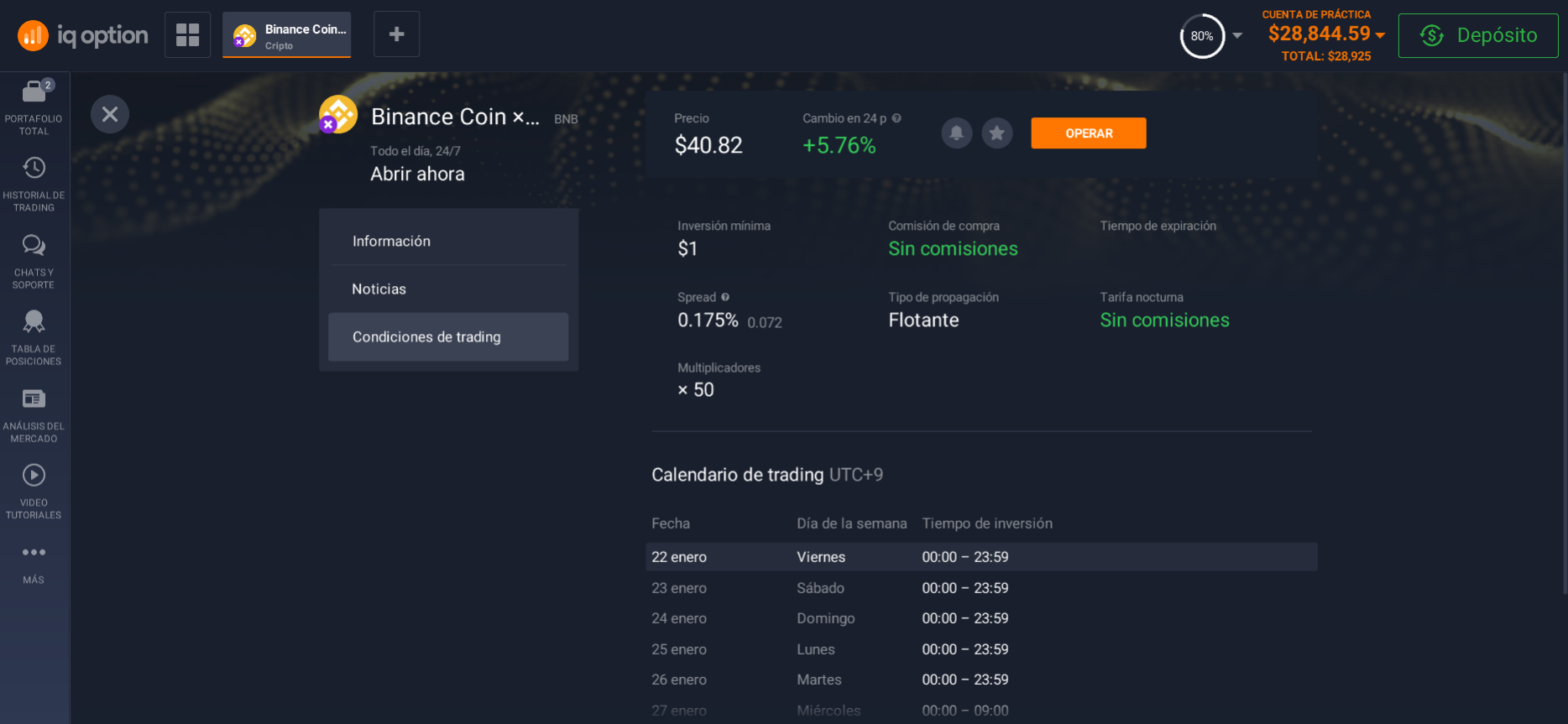This screenshot has height=724, width=1568.
Task: Open the asset grid layout button
Action: coord(187,34)
